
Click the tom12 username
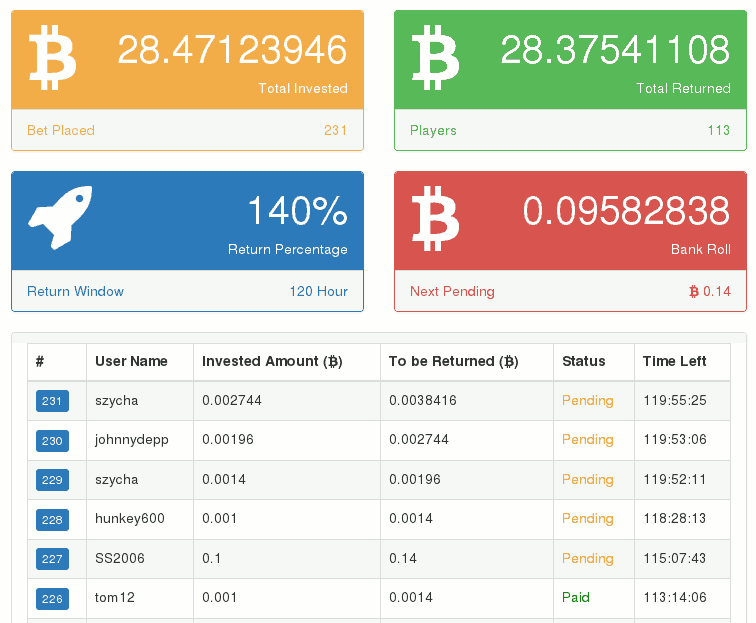pyautogui.click(x=115, y=597)
